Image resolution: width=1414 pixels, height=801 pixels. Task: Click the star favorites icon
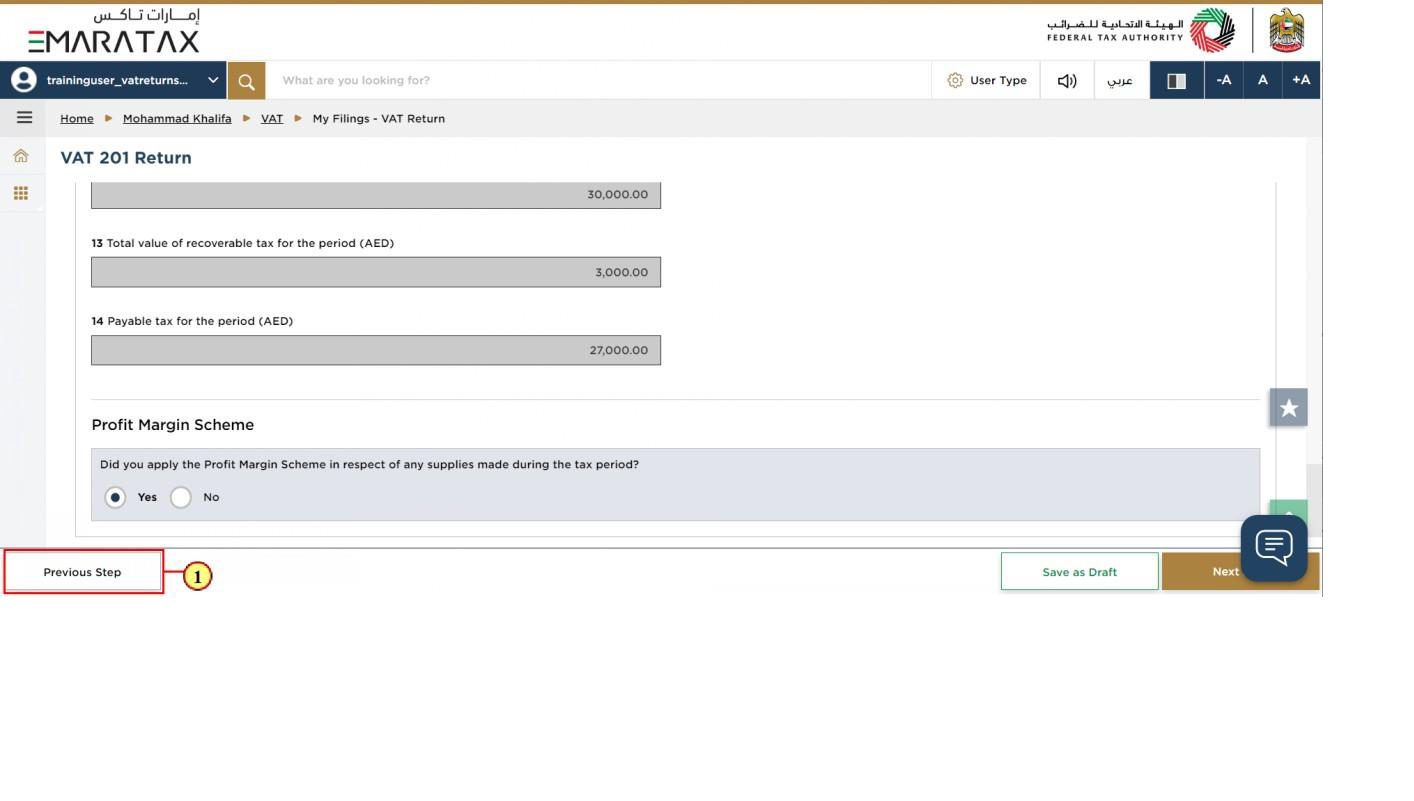pyautogui.click(x=1289, y=408)
